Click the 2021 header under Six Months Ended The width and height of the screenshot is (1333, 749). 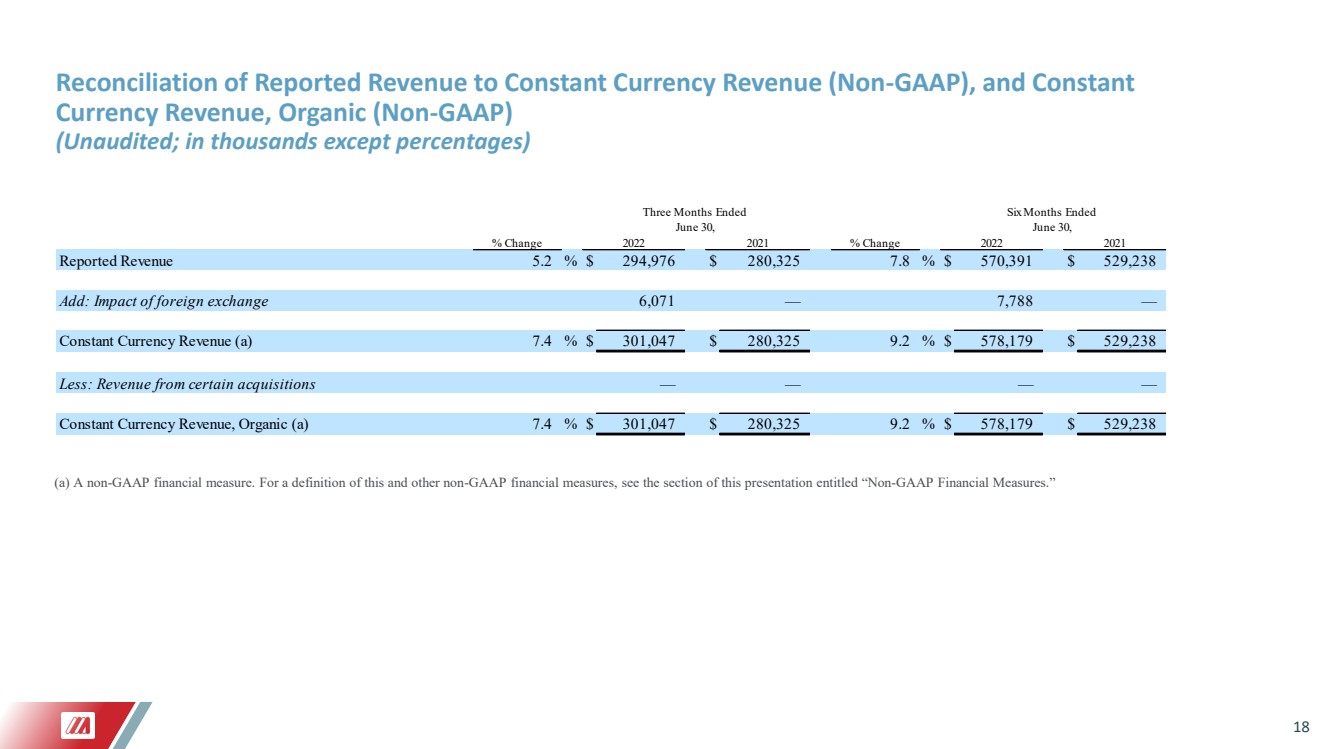(1113, 243)
